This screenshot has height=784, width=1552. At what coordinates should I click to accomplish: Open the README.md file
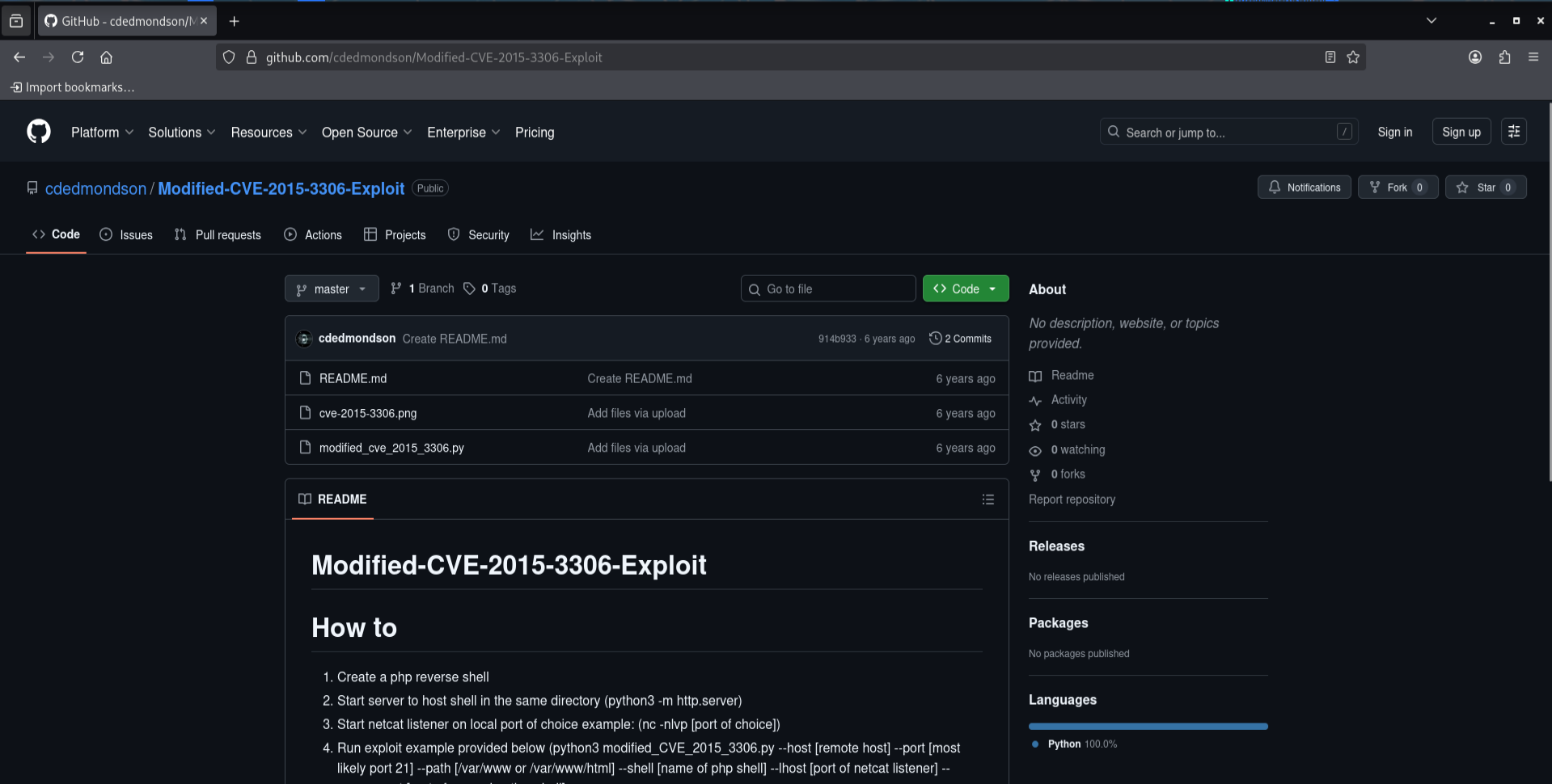pos(353,378)
